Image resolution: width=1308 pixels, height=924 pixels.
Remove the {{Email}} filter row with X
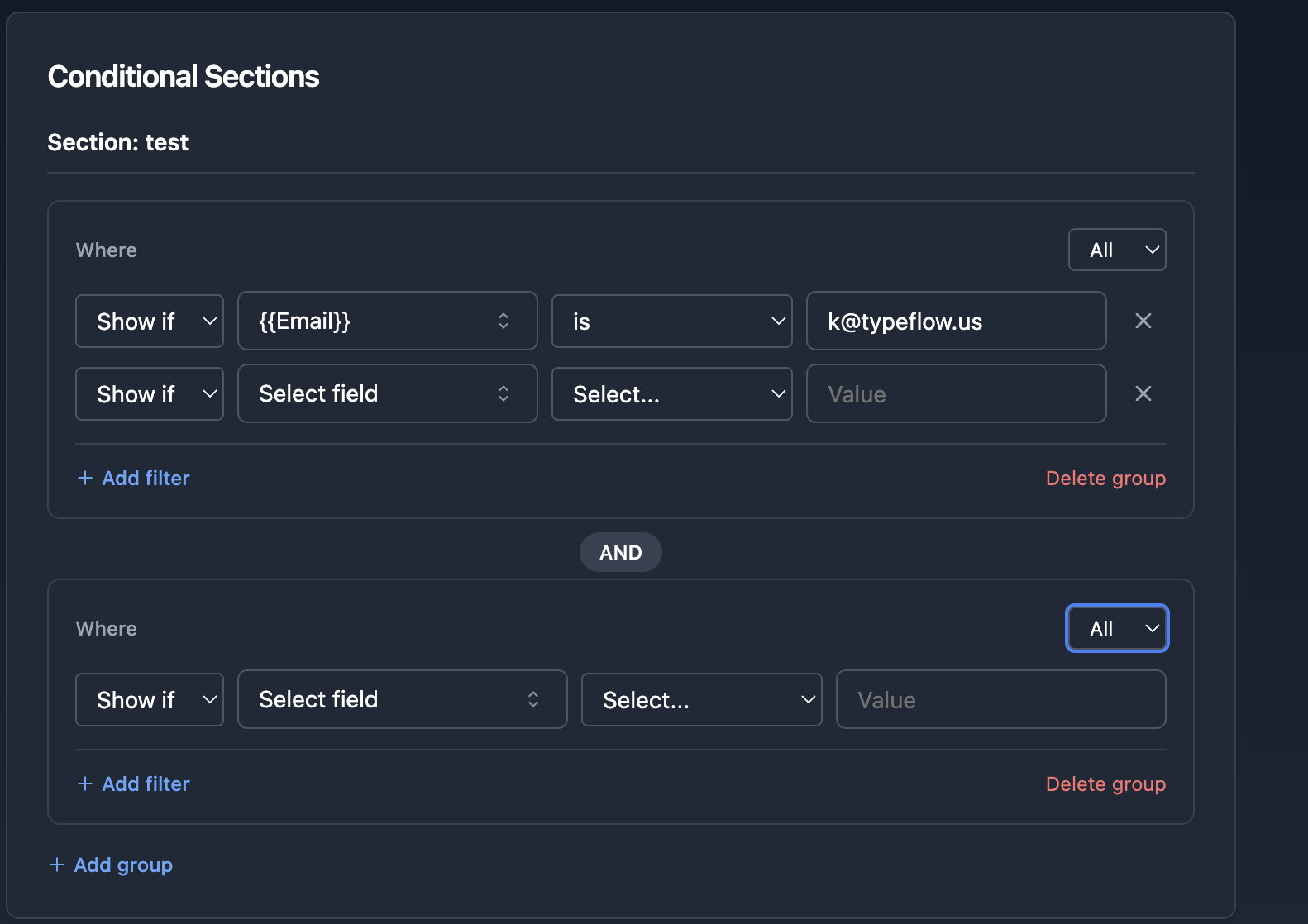pyautogui.click(x=1143, y=321)
